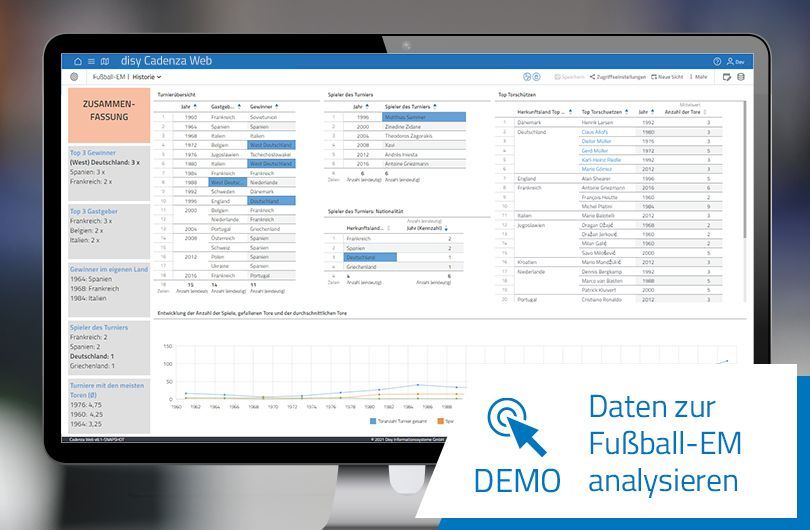This screenshot has width=810, height=530.
Task: Click the circular workbook icon left of Fußball-EM
Action: click(x=73, y=76)
